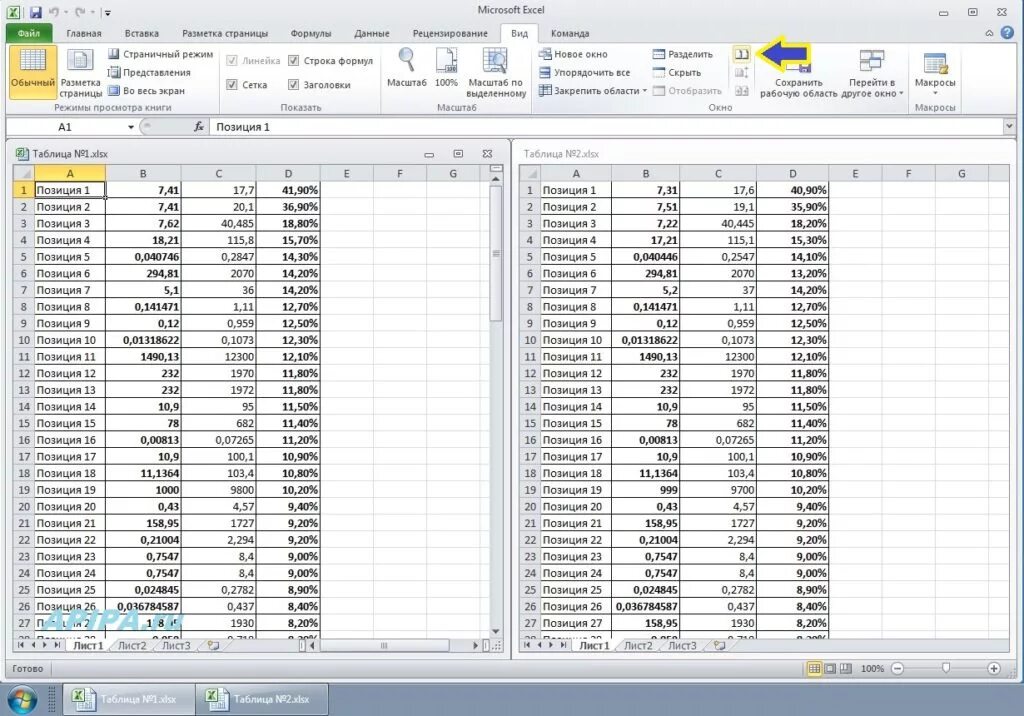Switch to Normal (Обычный) view
This screenshot has width=1024, height=716.
pyautogui.click(x=32, y=71)
